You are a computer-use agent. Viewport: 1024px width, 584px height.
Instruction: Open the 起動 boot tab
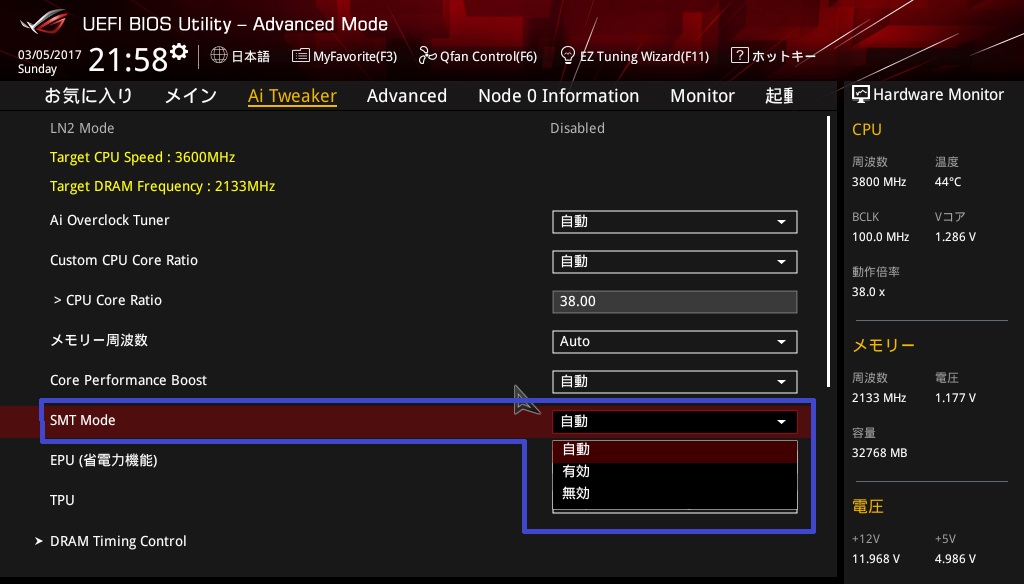pos(779,96)
